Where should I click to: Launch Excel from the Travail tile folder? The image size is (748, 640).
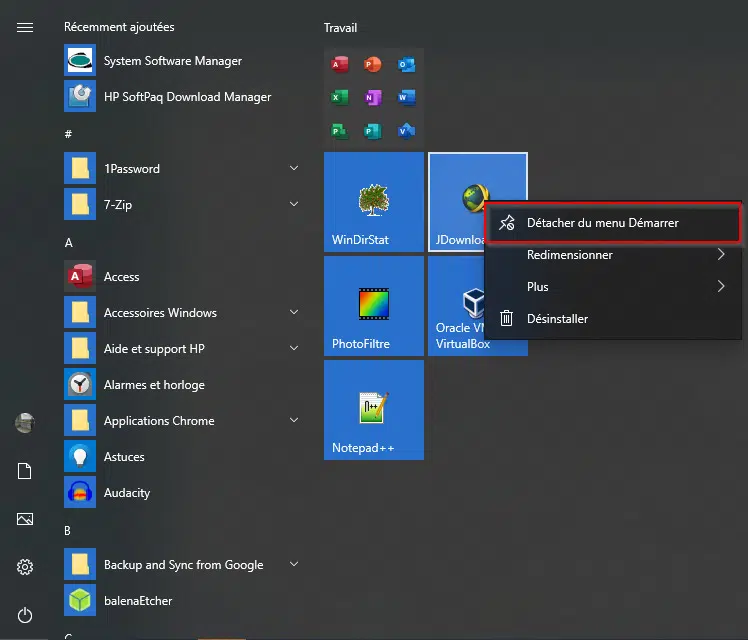pos(340,97)
